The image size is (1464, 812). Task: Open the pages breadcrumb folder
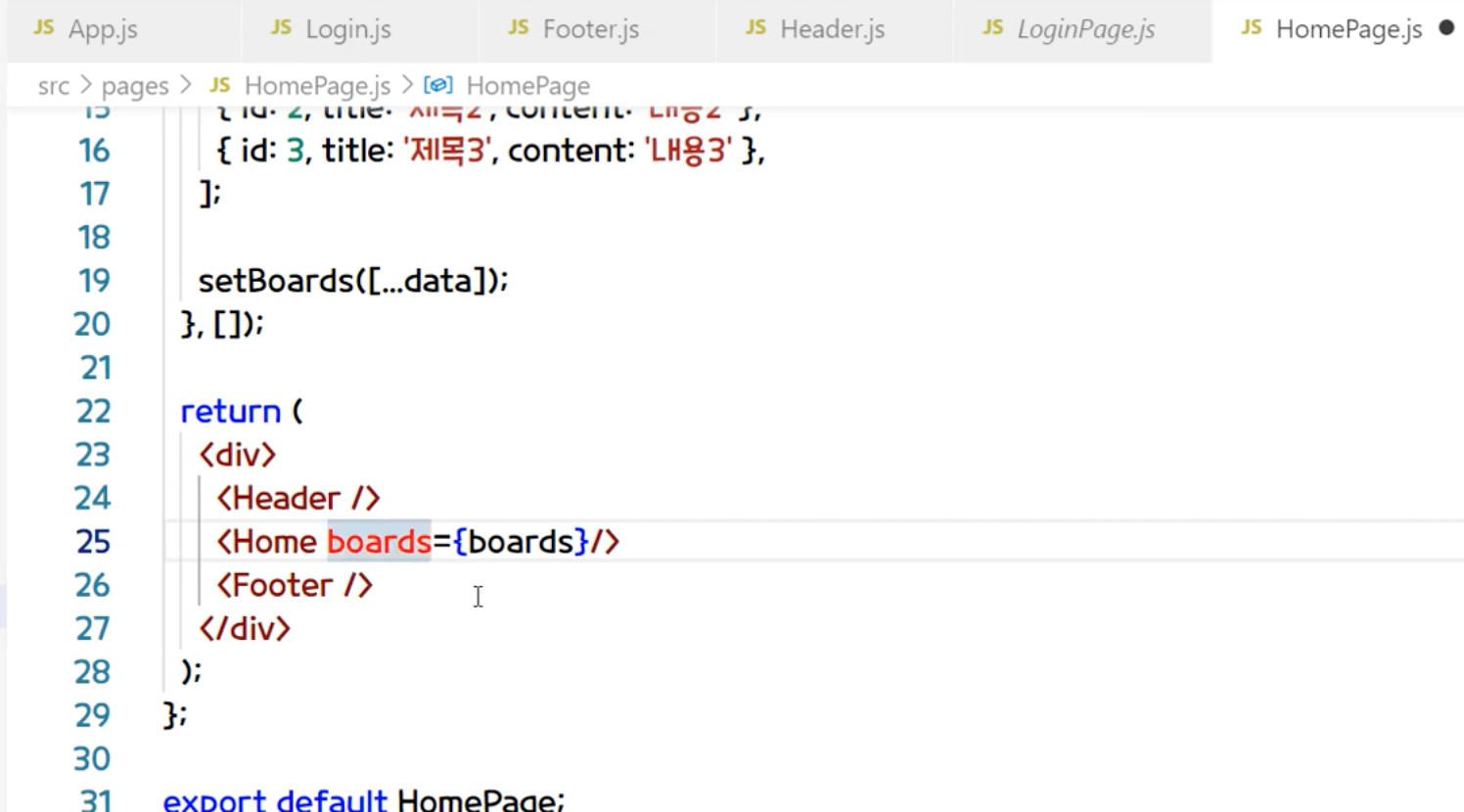pos(135,86)
